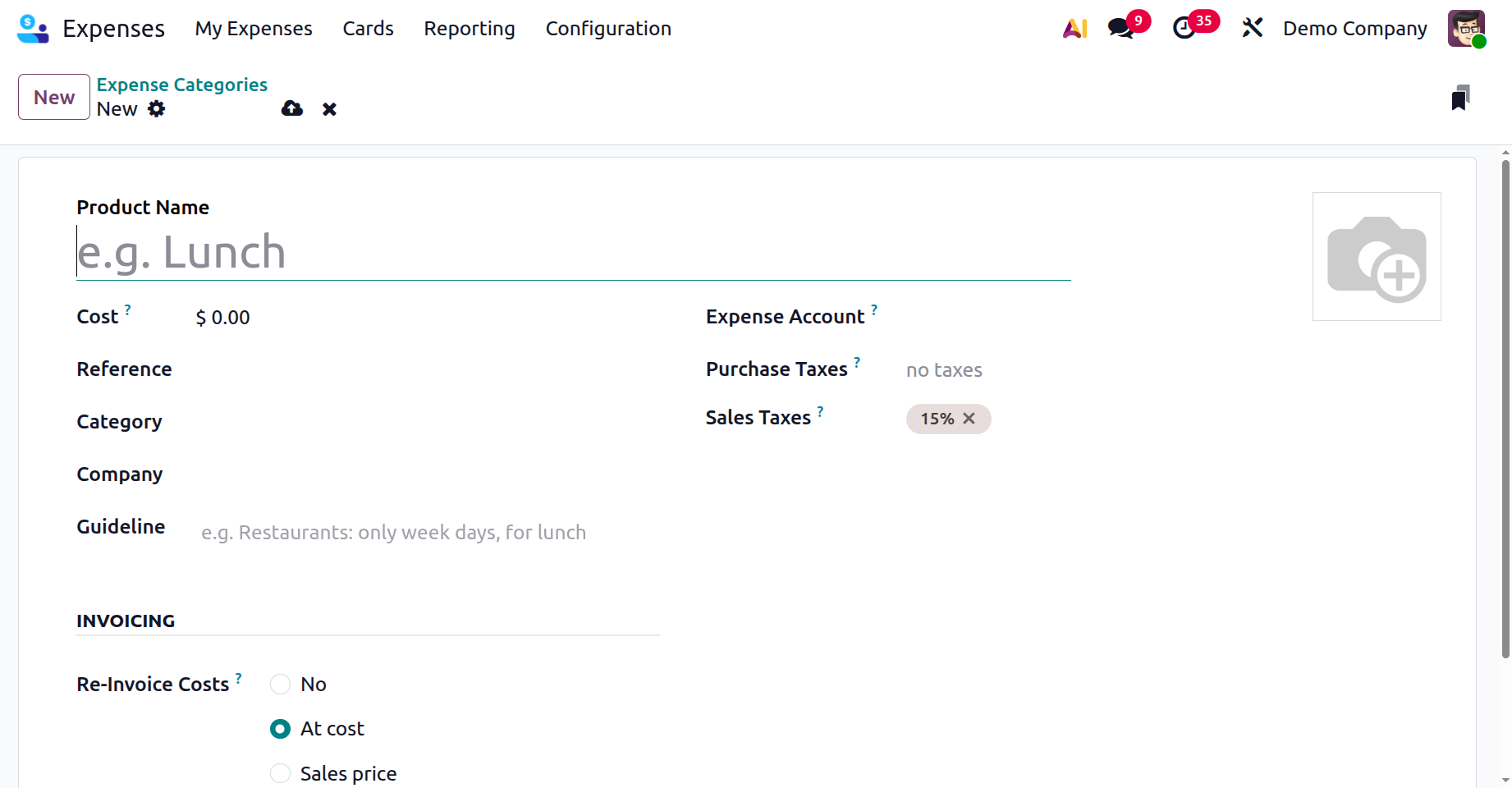Click the New button

(54, 97)
